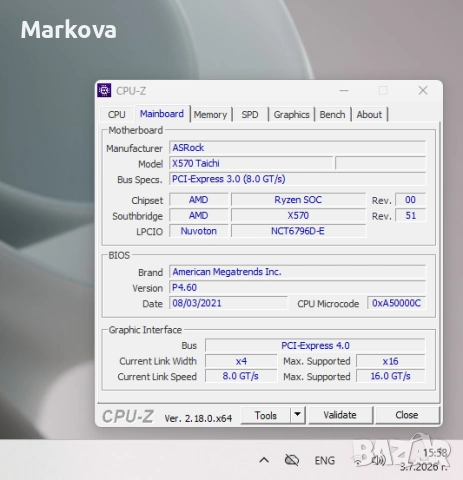Viewport: 463px width, 480px height.
Task: Click the BIOS version P4.60 value
Action: (297, 287)
